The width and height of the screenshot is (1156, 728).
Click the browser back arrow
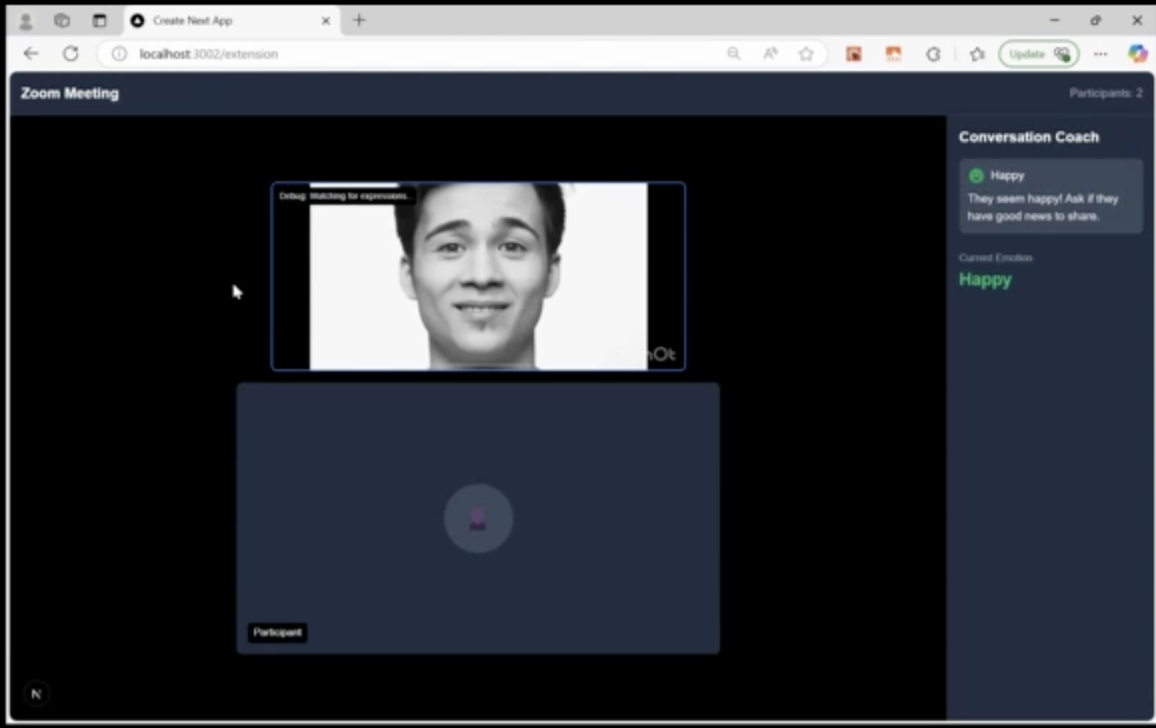click(30, 54)
